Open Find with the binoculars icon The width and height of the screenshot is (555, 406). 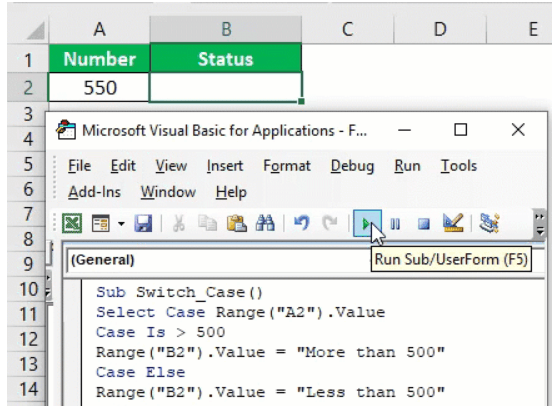[265, 223]
